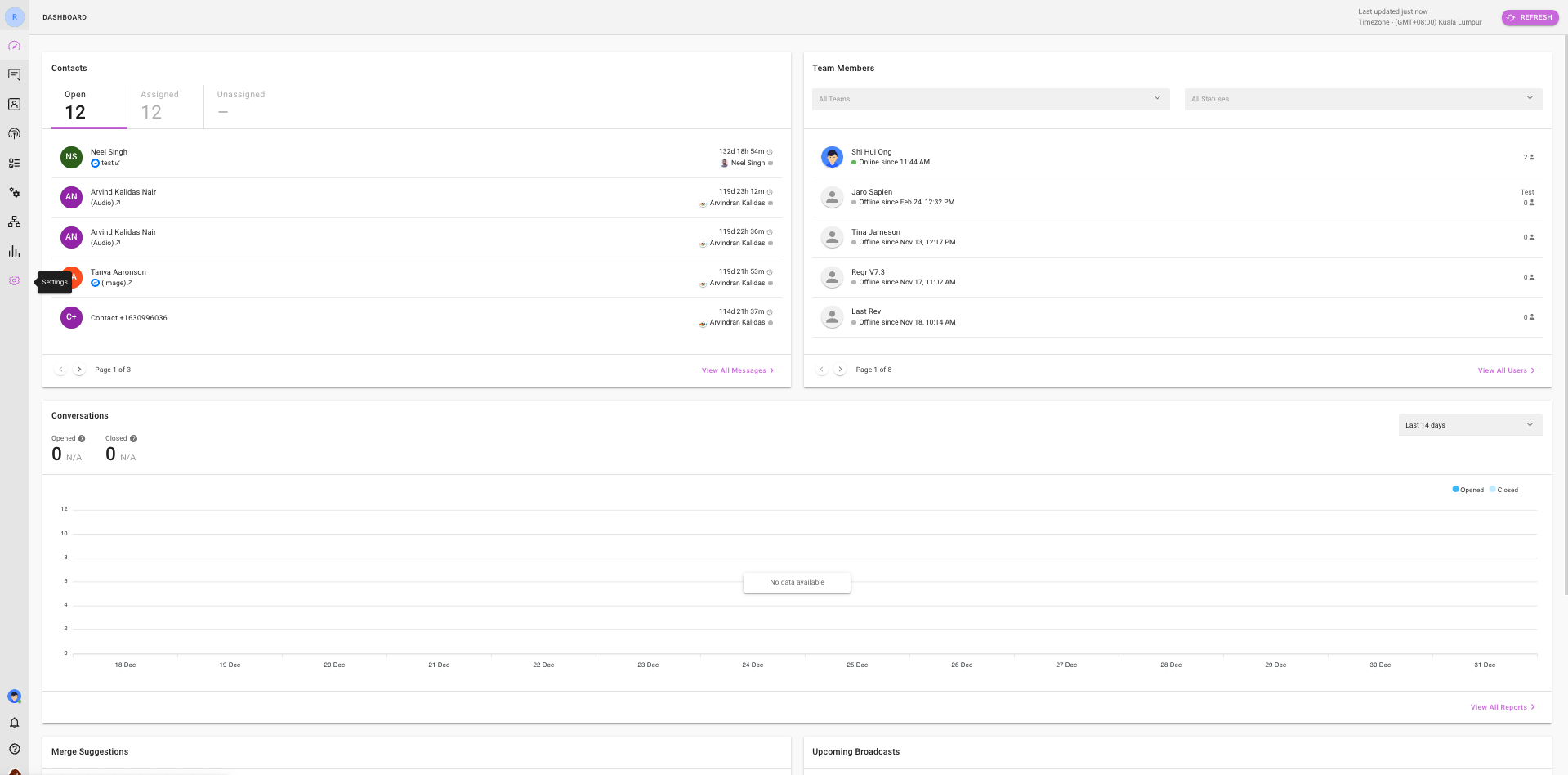Select the Unassigned contacts tab
1568x775 pixels.
point(241,106)
